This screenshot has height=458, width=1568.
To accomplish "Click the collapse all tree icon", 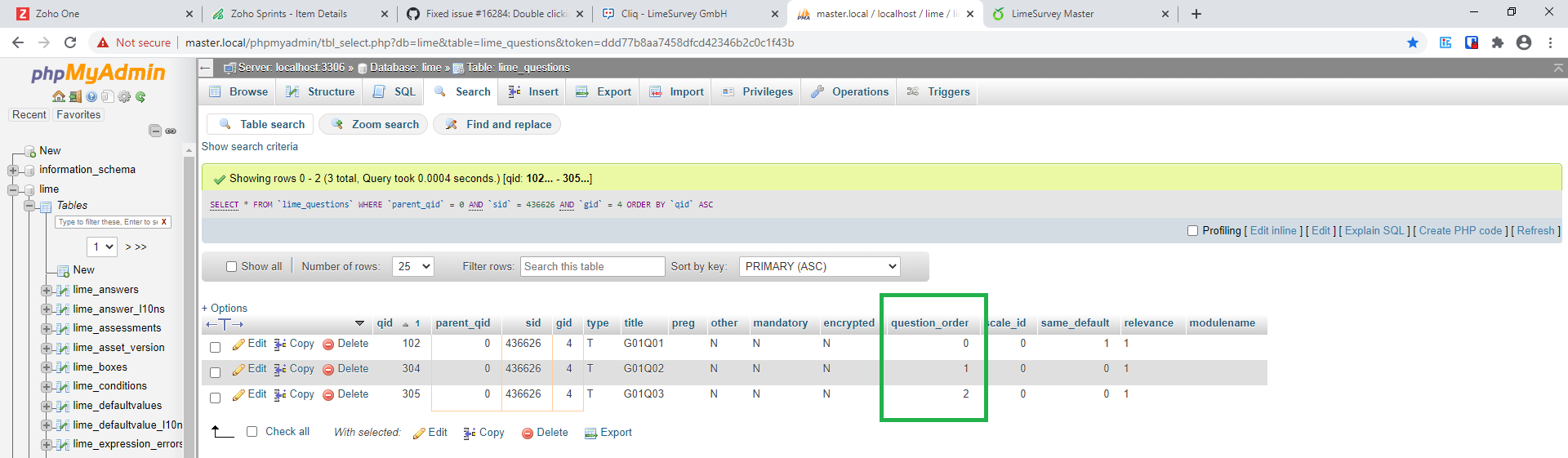I will point(155,131).
